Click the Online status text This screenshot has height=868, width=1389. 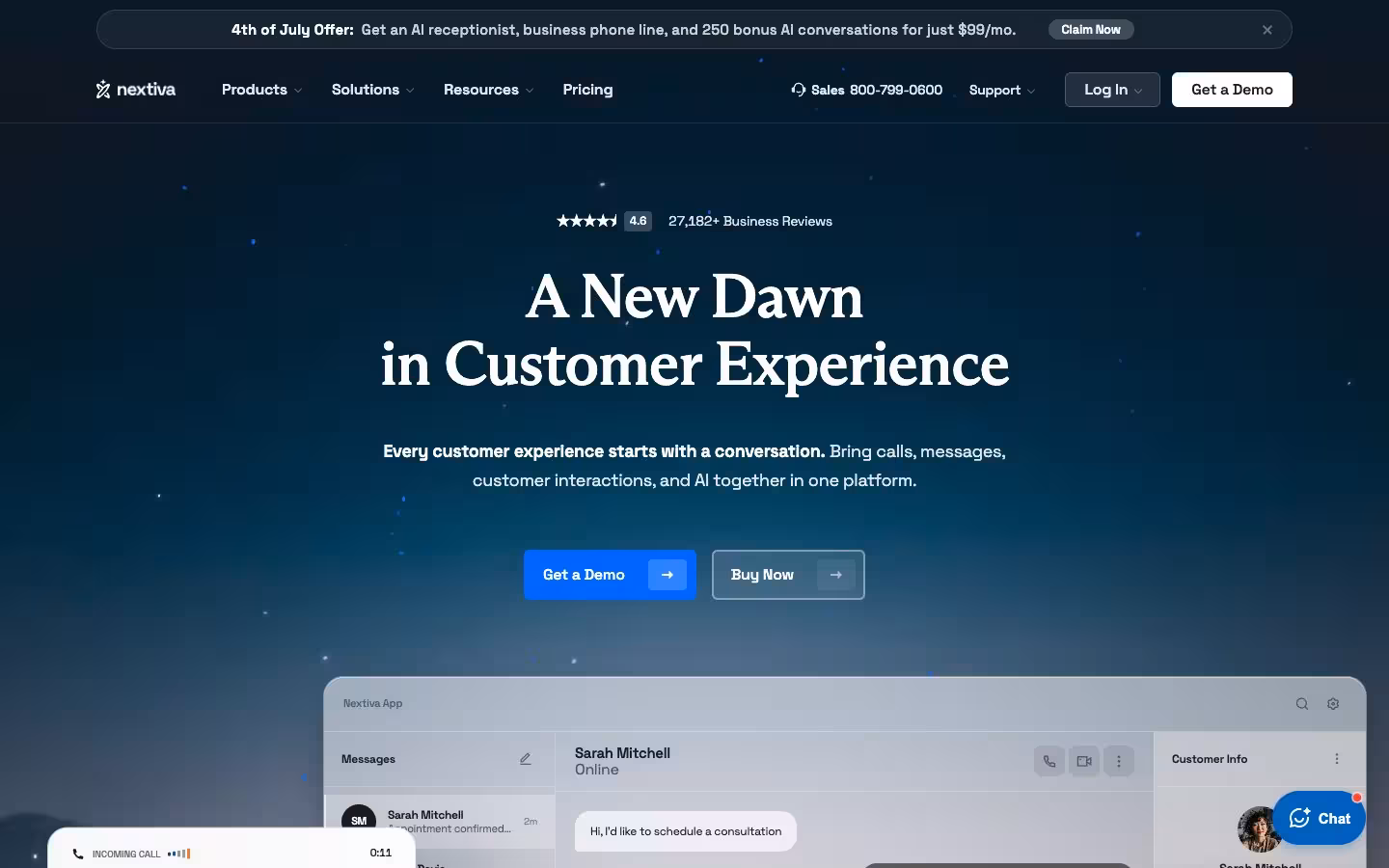[x=597, y=770]
